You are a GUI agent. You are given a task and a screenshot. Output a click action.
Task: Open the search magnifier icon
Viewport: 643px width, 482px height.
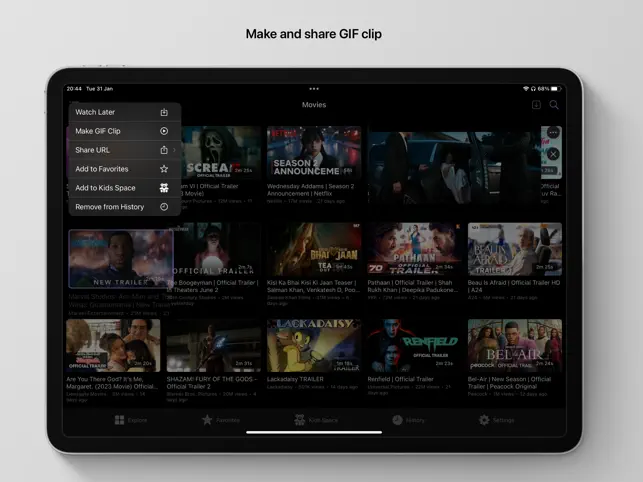(x=554, y=105)
